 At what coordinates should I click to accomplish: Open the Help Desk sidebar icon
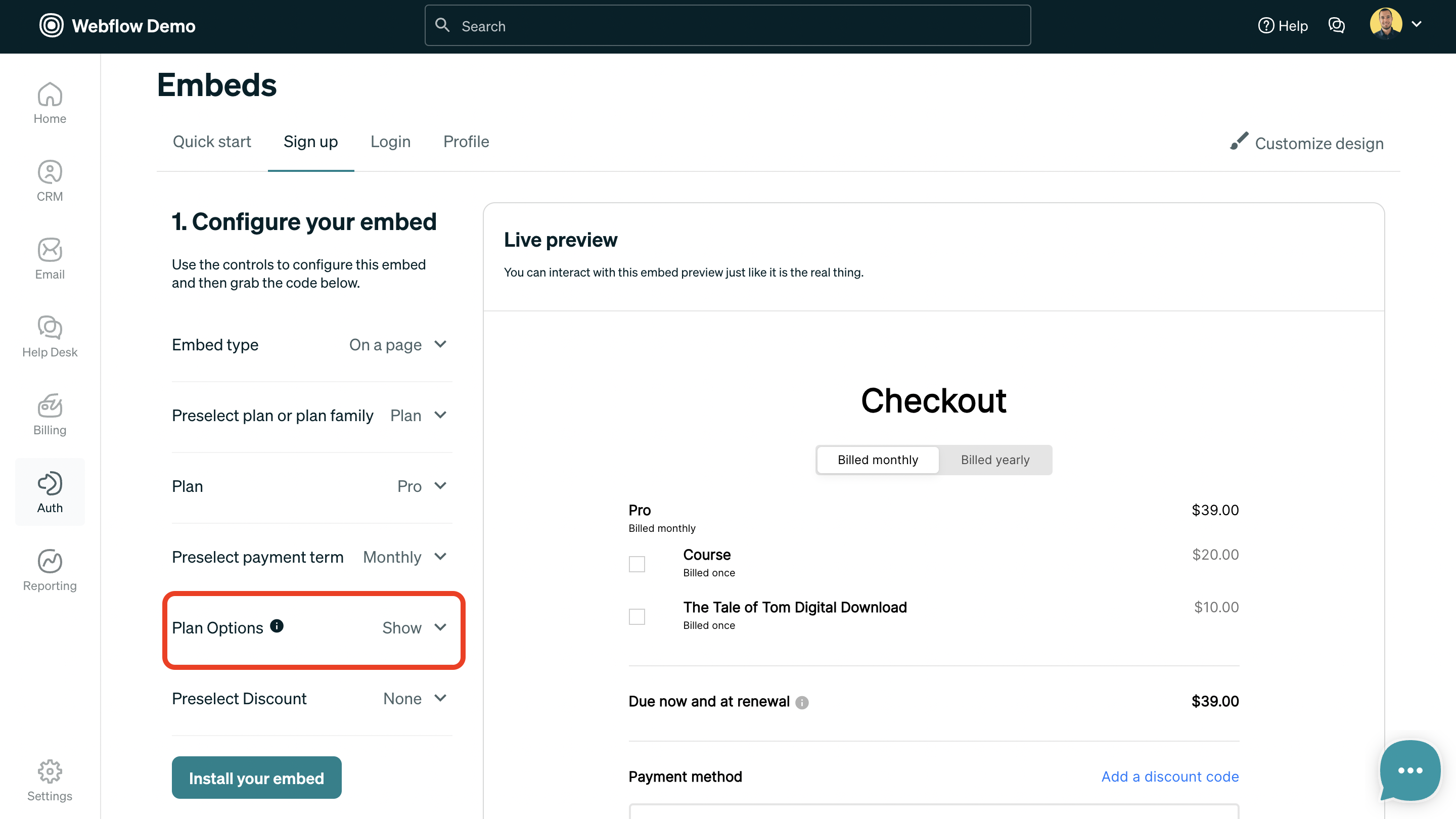pos(50,337)
